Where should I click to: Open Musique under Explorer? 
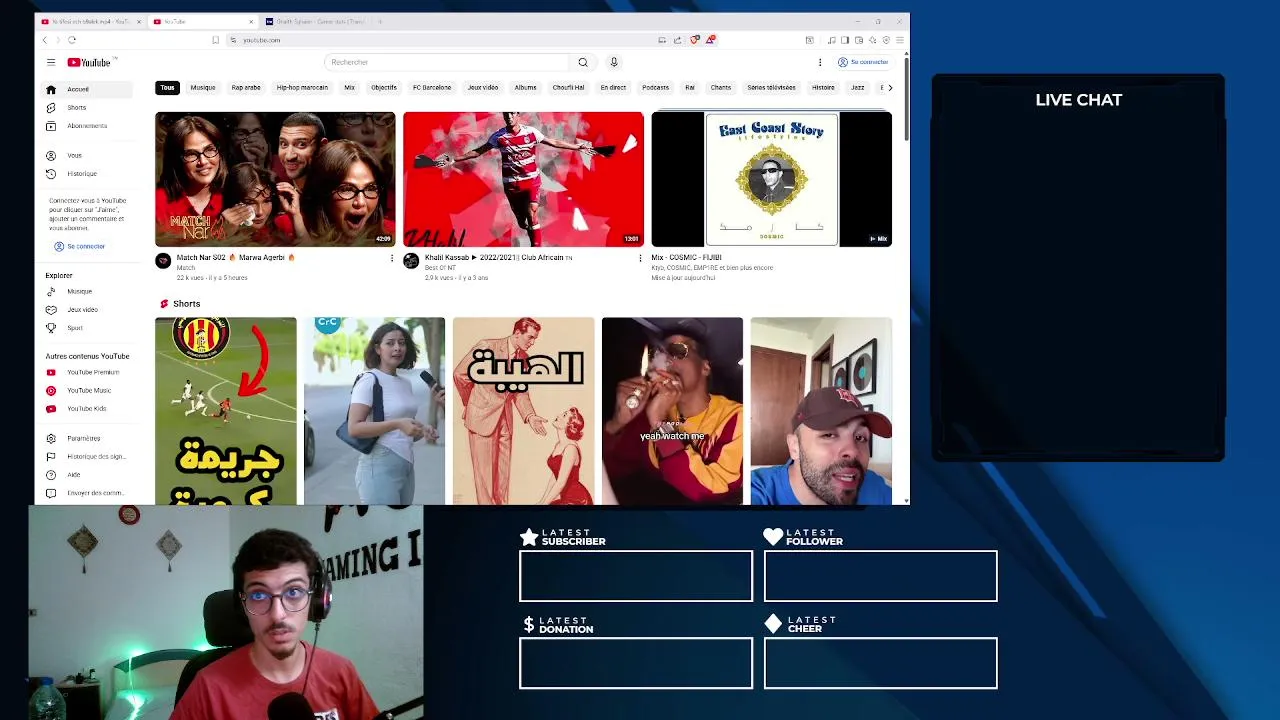[87, 291]
